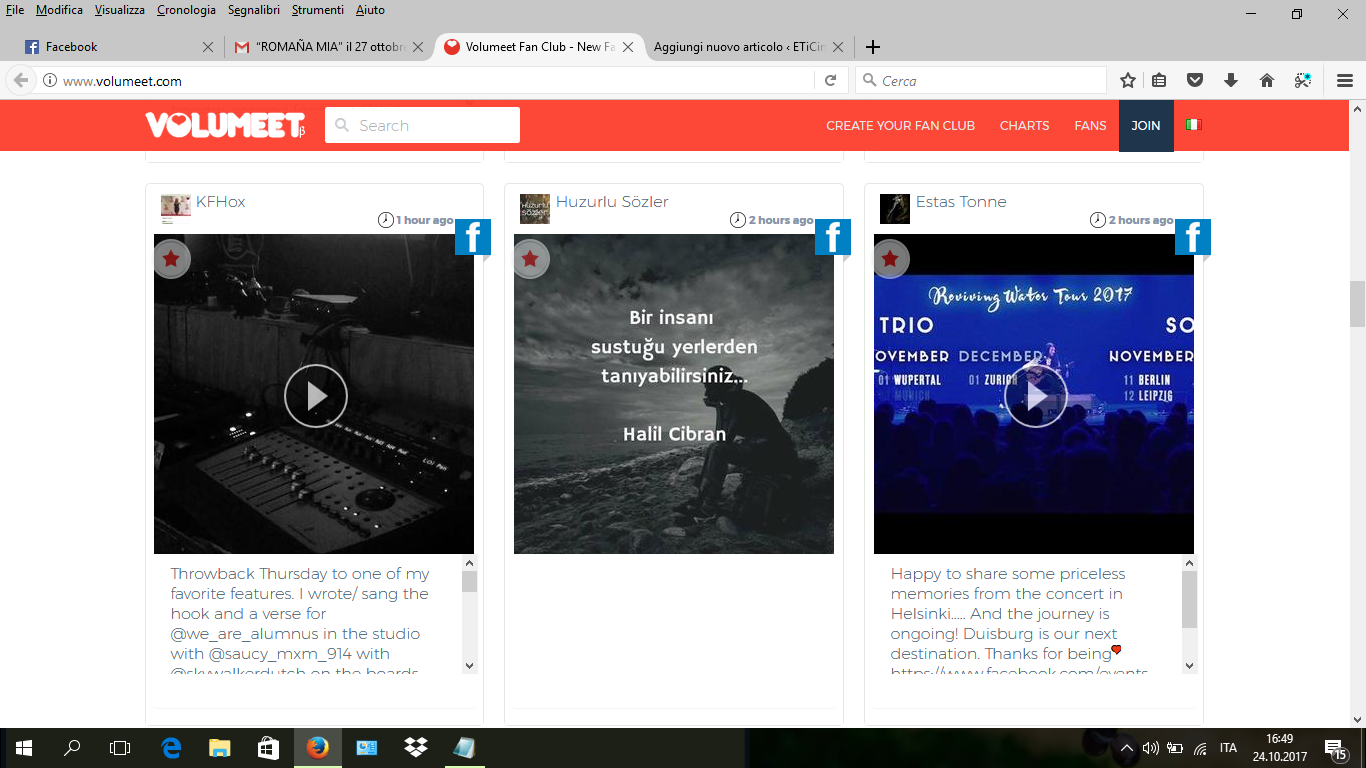
Task: Star the Estas Tonne post
Action: [x=891, y=259]
